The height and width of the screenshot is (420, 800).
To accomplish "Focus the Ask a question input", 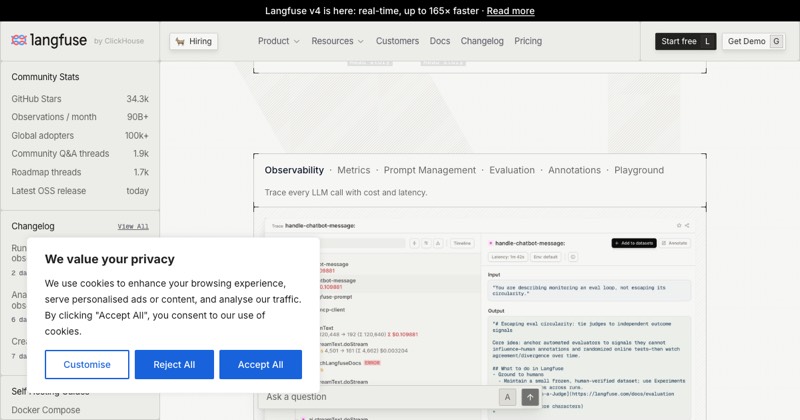I will coord(378,397).
